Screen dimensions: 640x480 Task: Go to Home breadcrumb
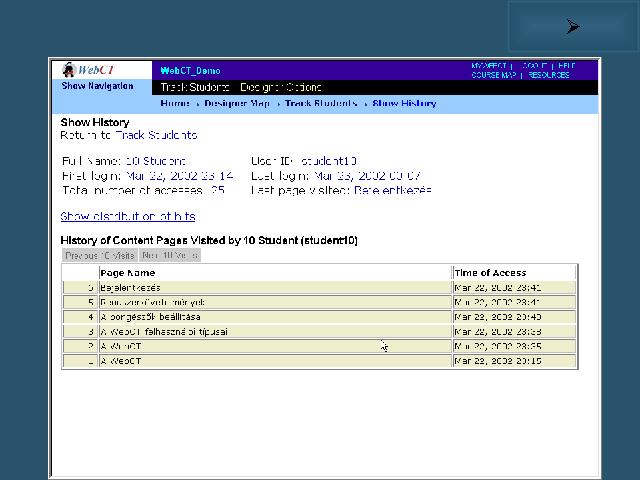click(175, 103)
